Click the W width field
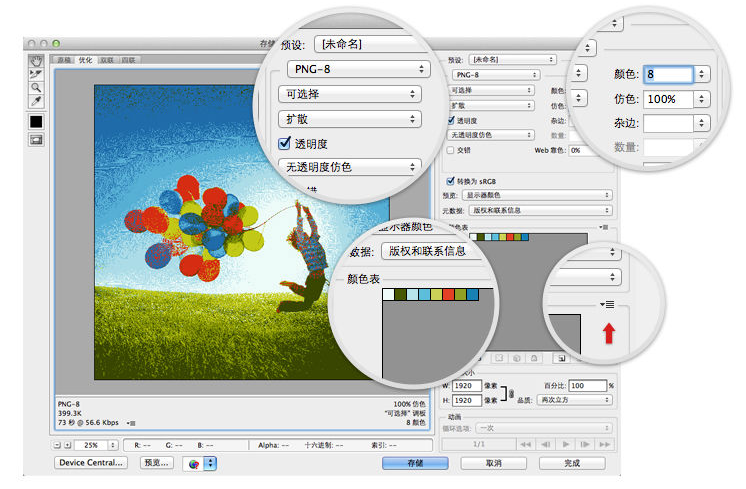Image resolution: width=746 pixels, height=489 pixels. click(466, 386)
